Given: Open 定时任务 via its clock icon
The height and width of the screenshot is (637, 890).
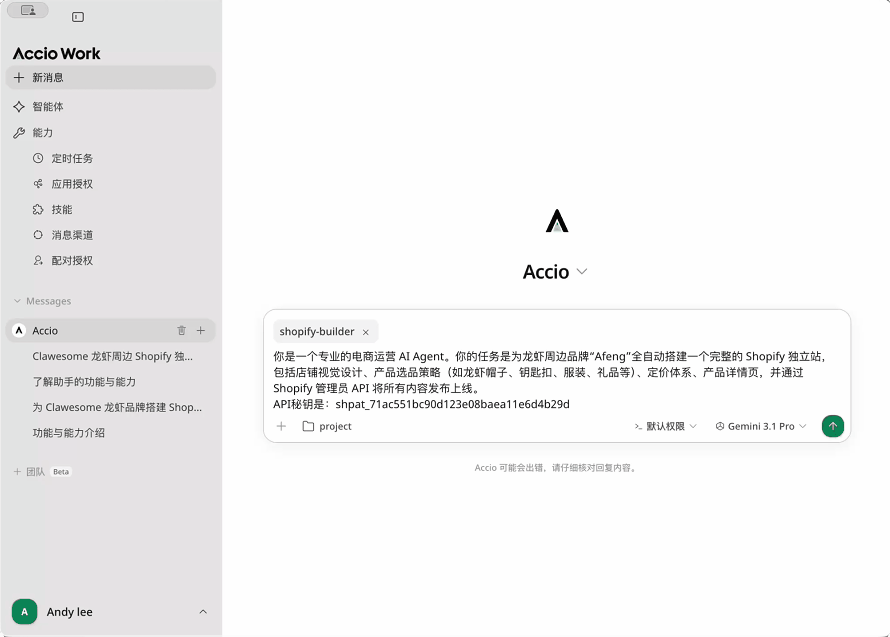Looking at the screenshot, I should click(36, 158).
